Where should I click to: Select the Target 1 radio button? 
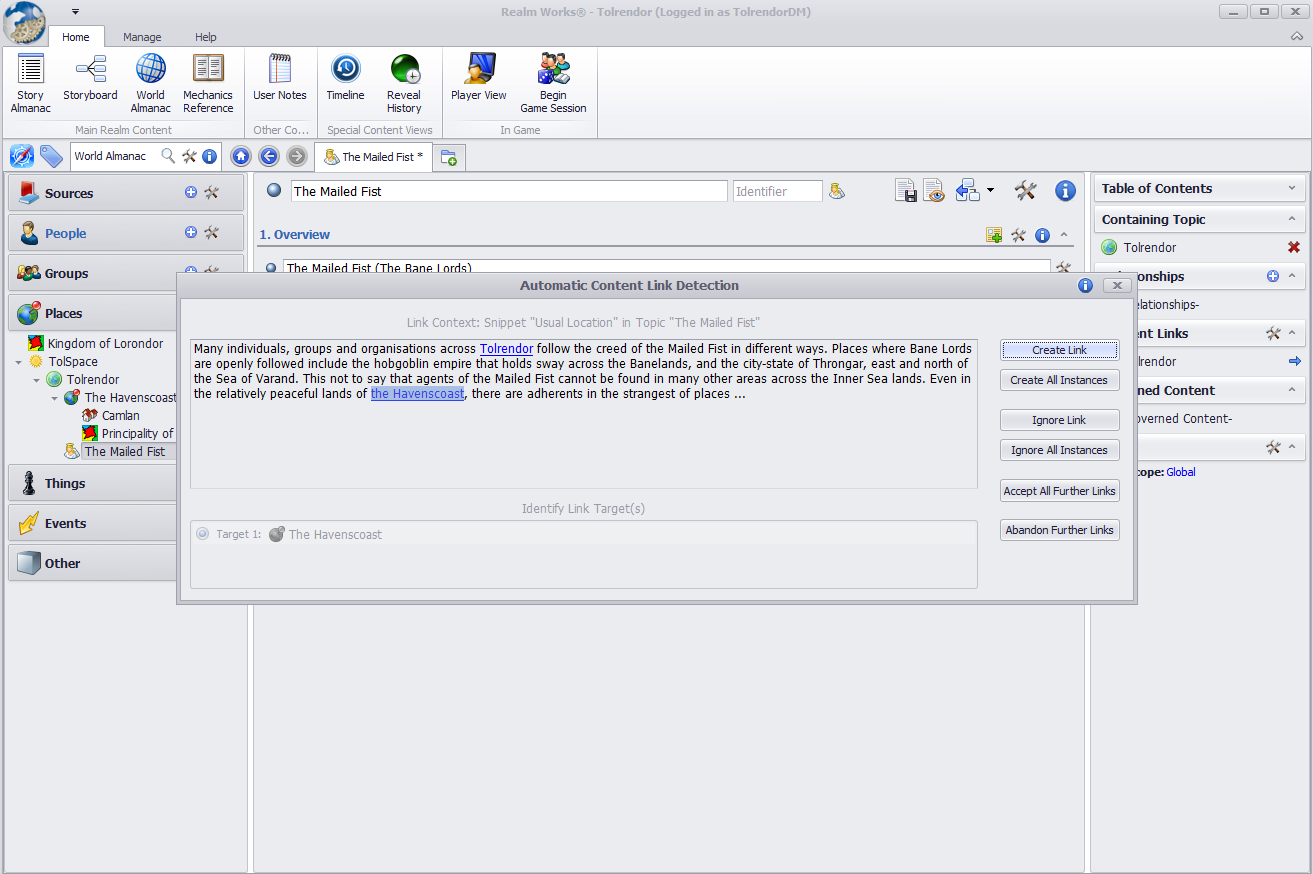click(x=203, y=534)
